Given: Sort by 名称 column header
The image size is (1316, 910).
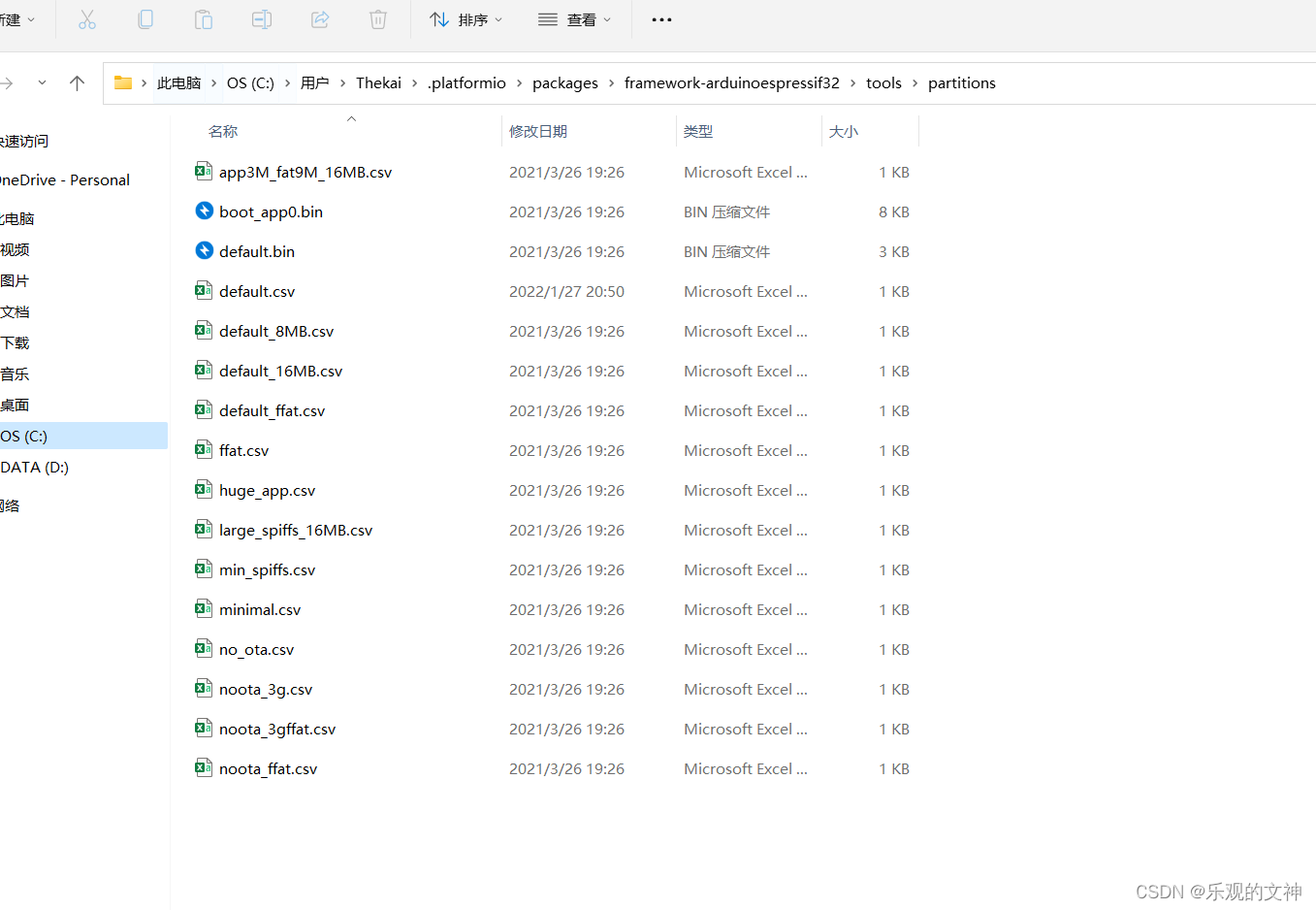Looking at the screenshot, I should 223,131.
